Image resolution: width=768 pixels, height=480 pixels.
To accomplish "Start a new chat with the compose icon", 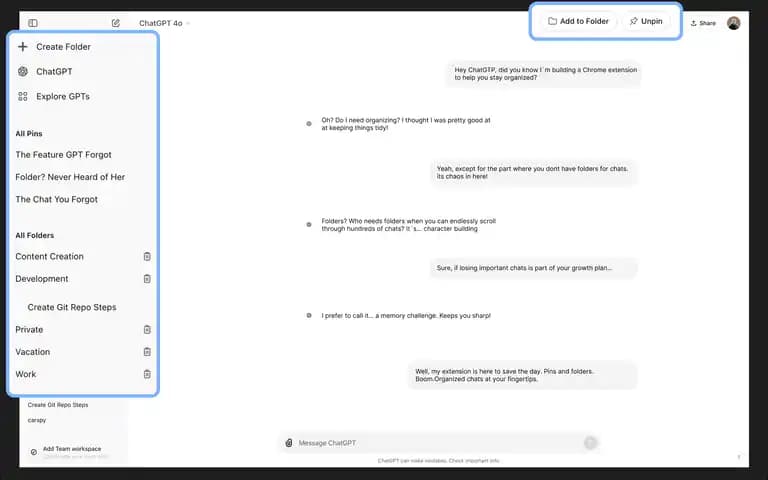I will 116,23.
